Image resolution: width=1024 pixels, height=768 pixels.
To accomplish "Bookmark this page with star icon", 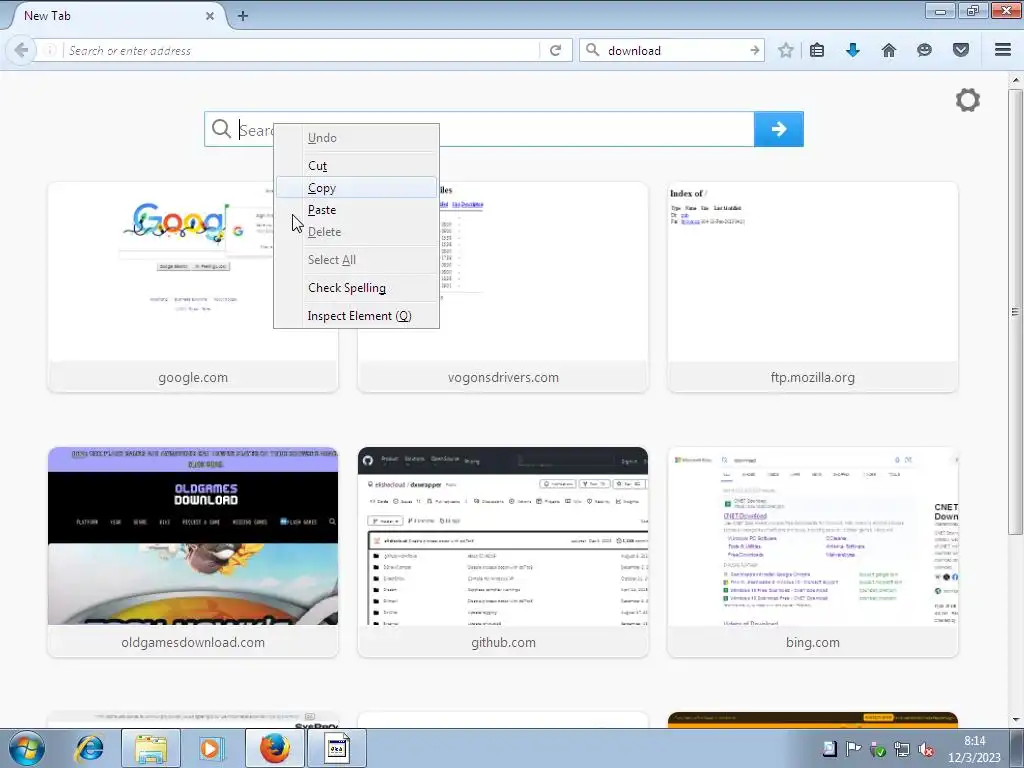I will [786, 50].
